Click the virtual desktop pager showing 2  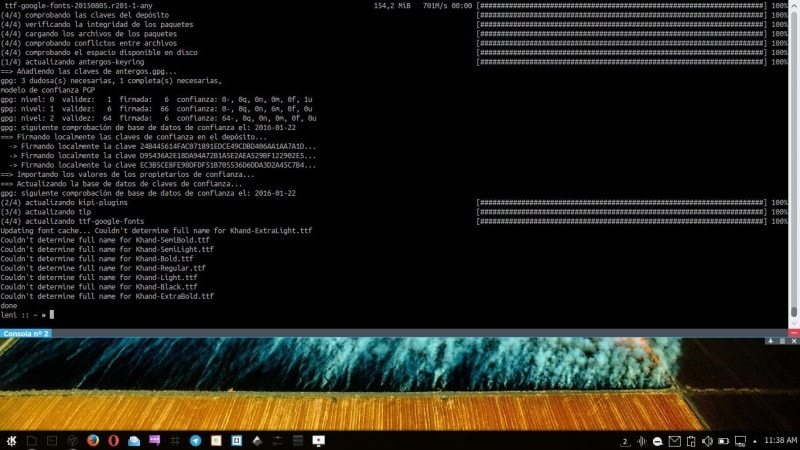tap(625, 441)
